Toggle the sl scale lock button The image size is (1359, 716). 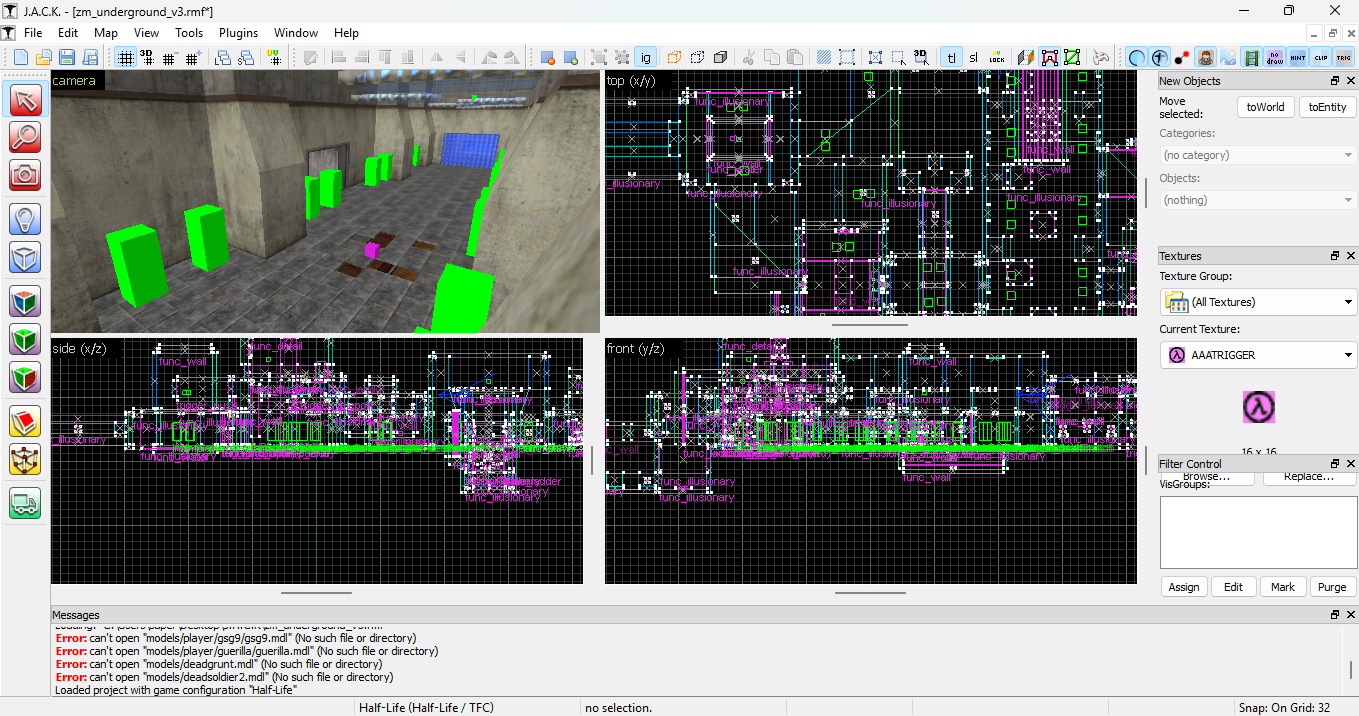point(973,57)
